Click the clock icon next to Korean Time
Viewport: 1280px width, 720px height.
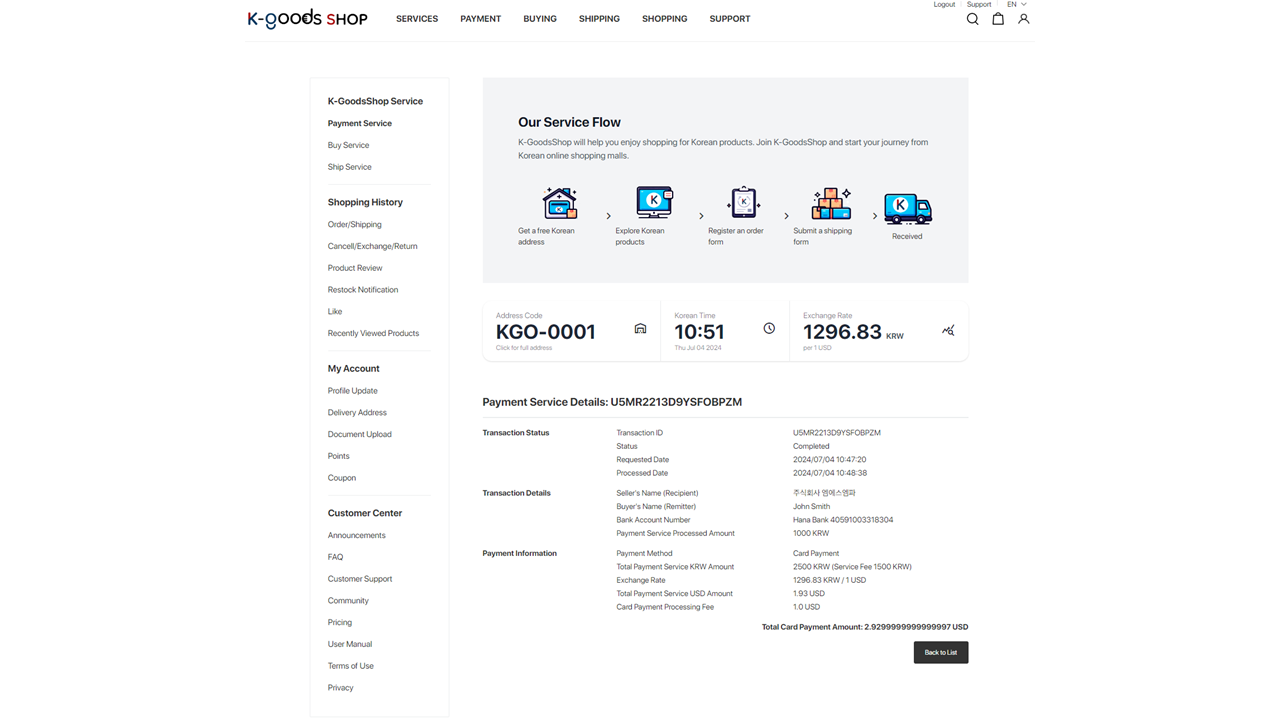[769, 329]
